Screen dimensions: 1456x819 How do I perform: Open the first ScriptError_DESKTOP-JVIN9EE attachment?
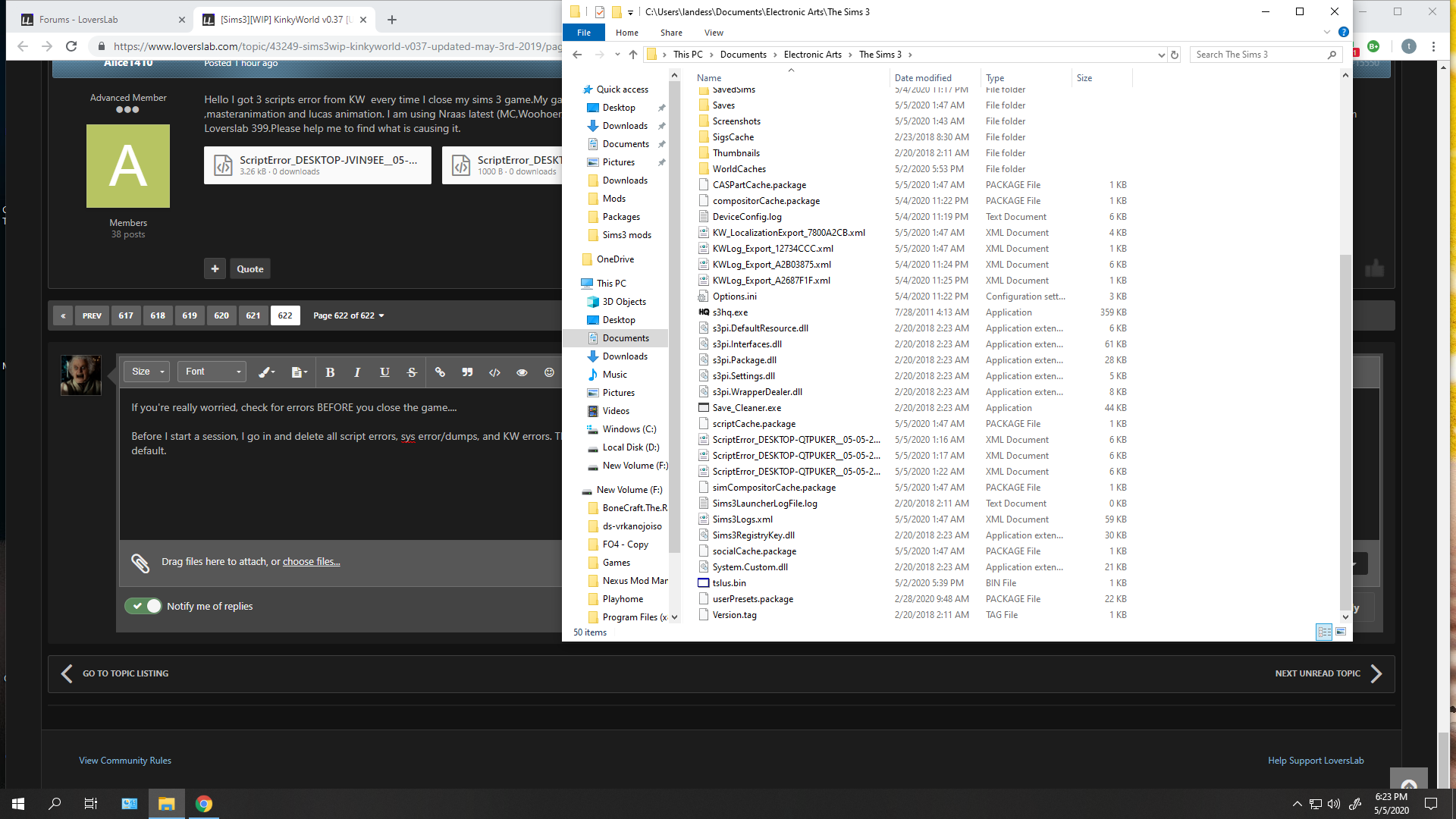(318, 165)
